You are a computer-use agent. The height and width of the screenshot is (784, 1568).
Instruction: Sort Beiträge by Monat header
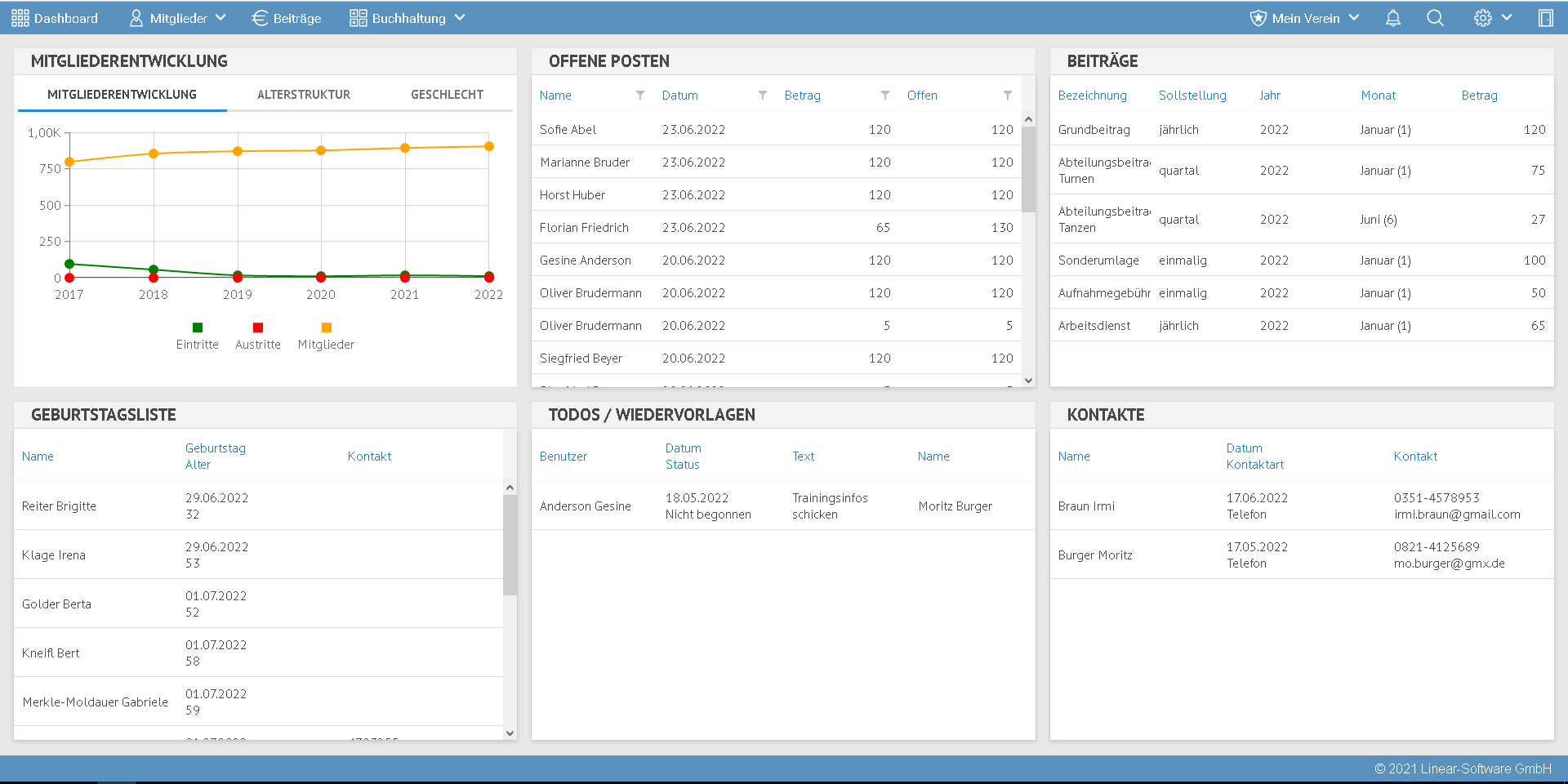click(1379, 96)
